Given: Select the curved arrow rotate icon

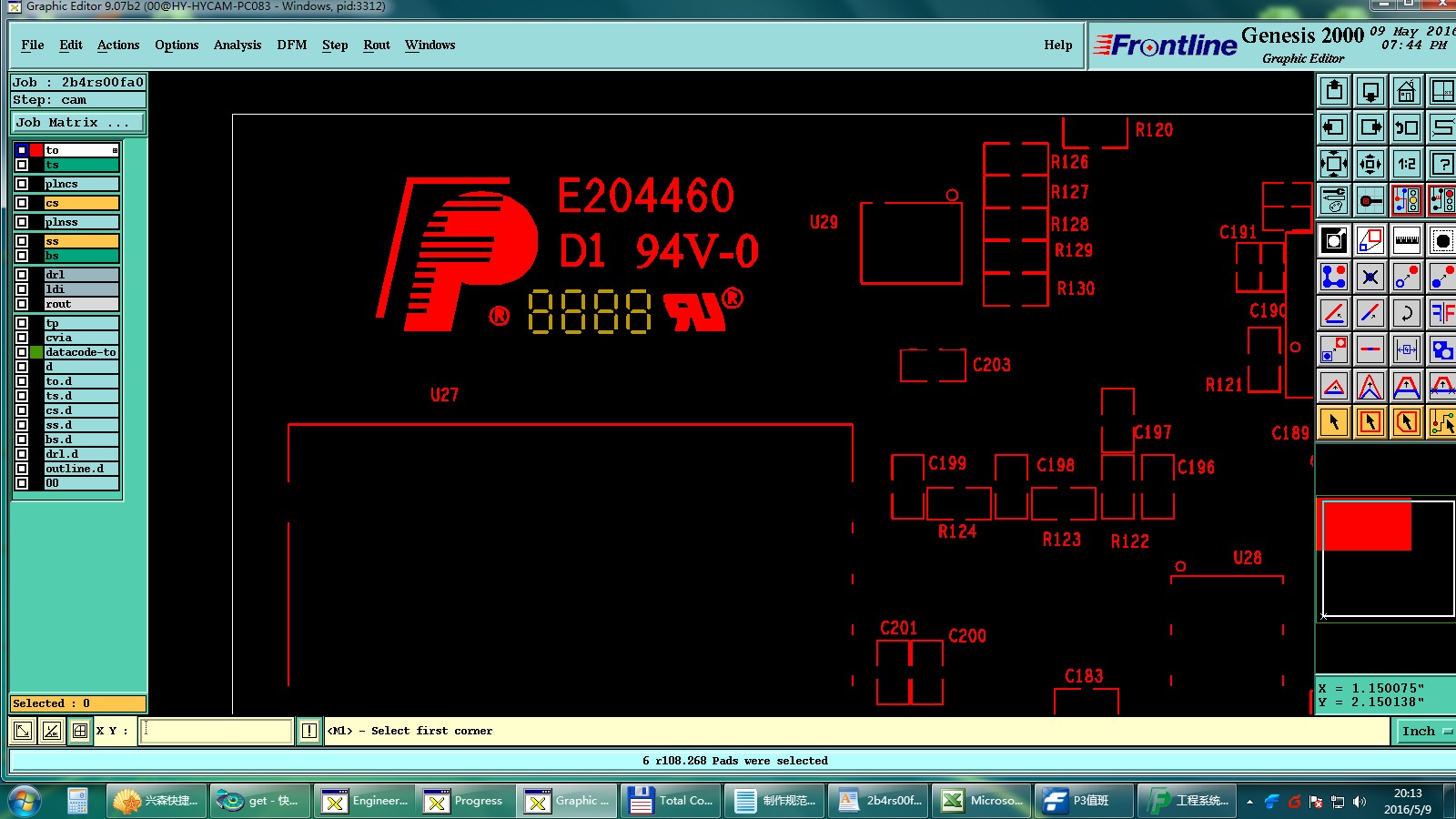Looking at the screenshot, I should pyautogui.click(x=1407, y=314).
